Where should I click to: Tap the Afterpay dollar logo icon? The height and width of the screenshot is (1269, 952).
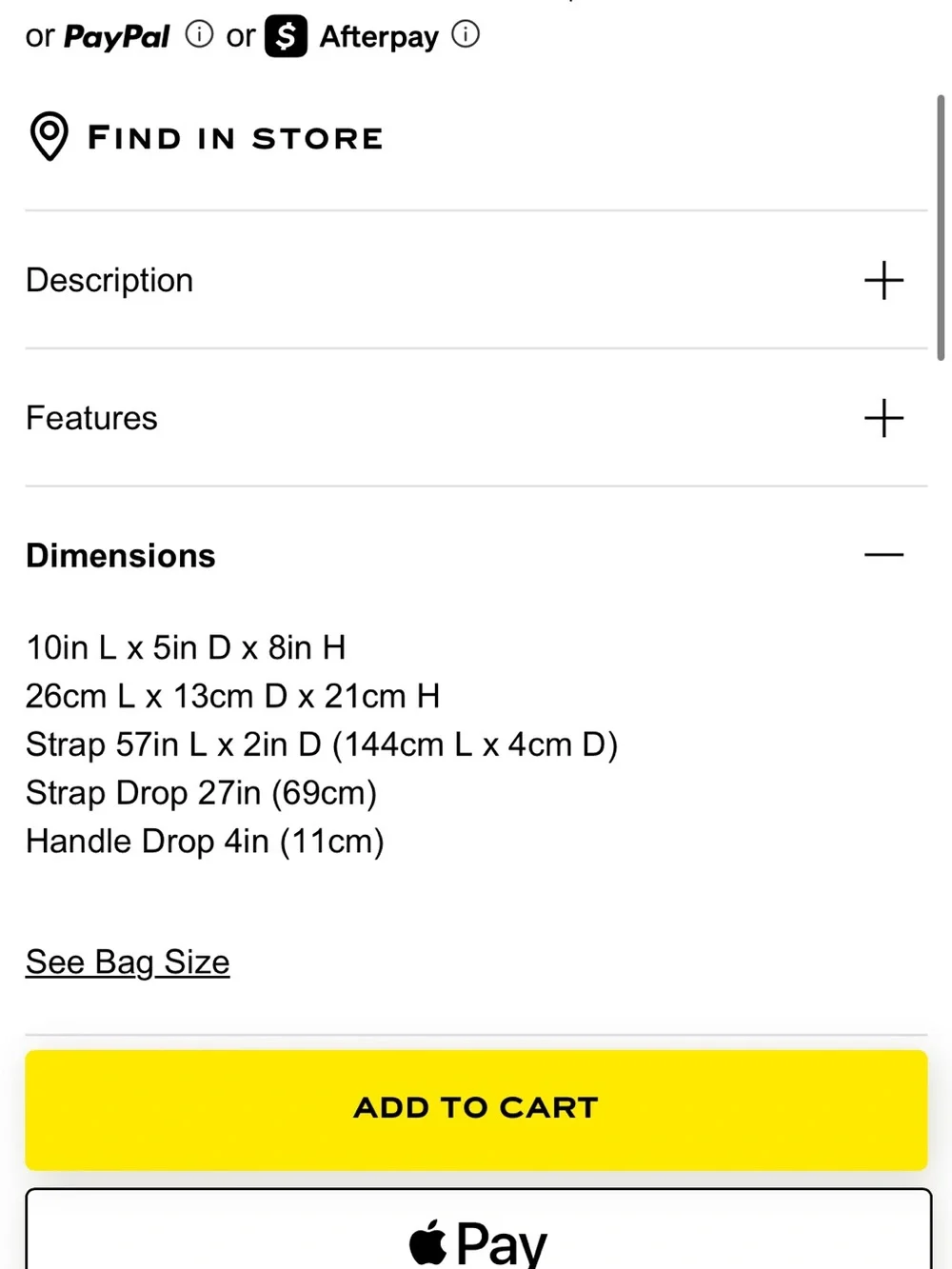click(x=286, y=36)
